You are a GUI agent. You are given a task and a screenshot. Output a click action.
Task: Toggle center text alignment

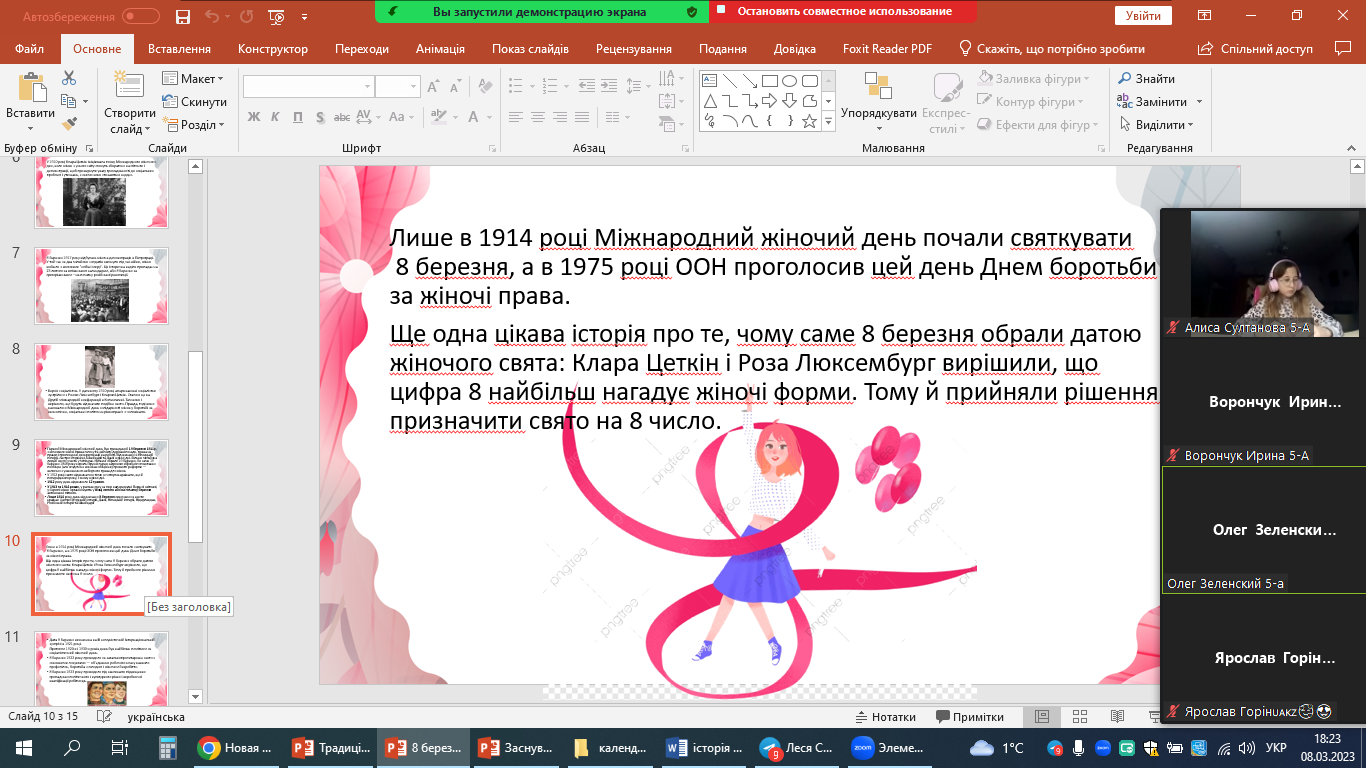pyautogui.click(x=537, y=119)
